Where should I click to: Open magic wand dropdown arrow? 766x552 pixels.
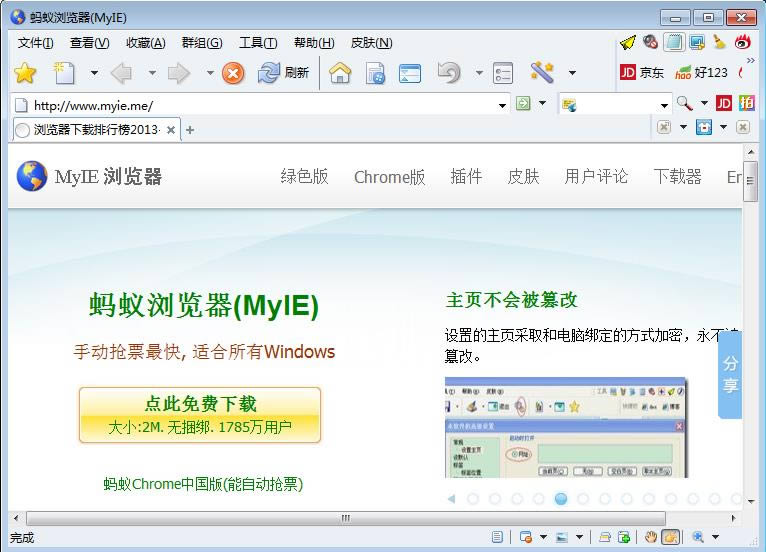tap(572, 73)
